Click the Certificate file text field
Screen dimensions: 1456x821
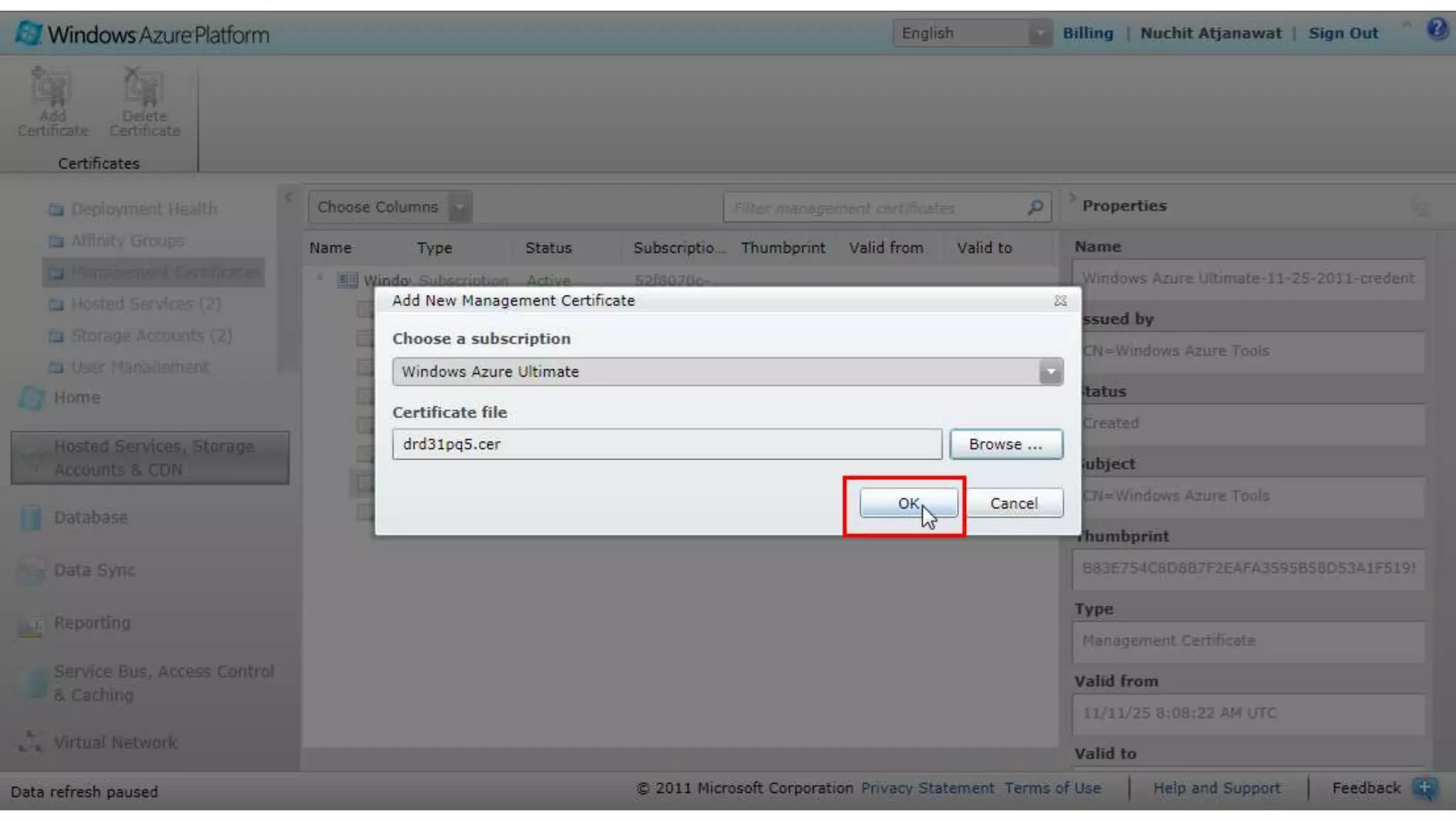pos(666,444)
